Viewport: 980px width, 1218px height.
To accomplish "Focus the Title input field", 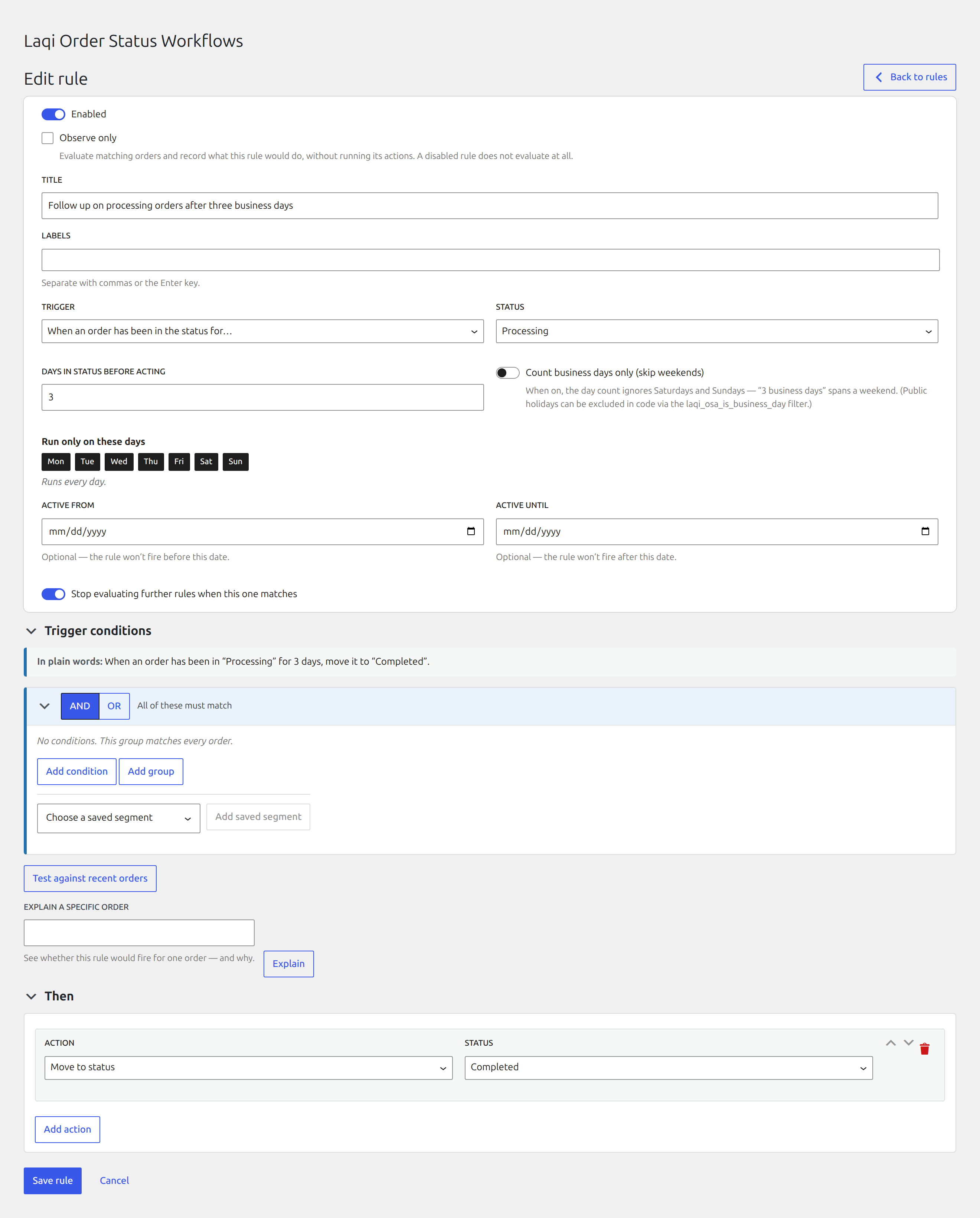I will pyautogui.click(x=490, y=206).
